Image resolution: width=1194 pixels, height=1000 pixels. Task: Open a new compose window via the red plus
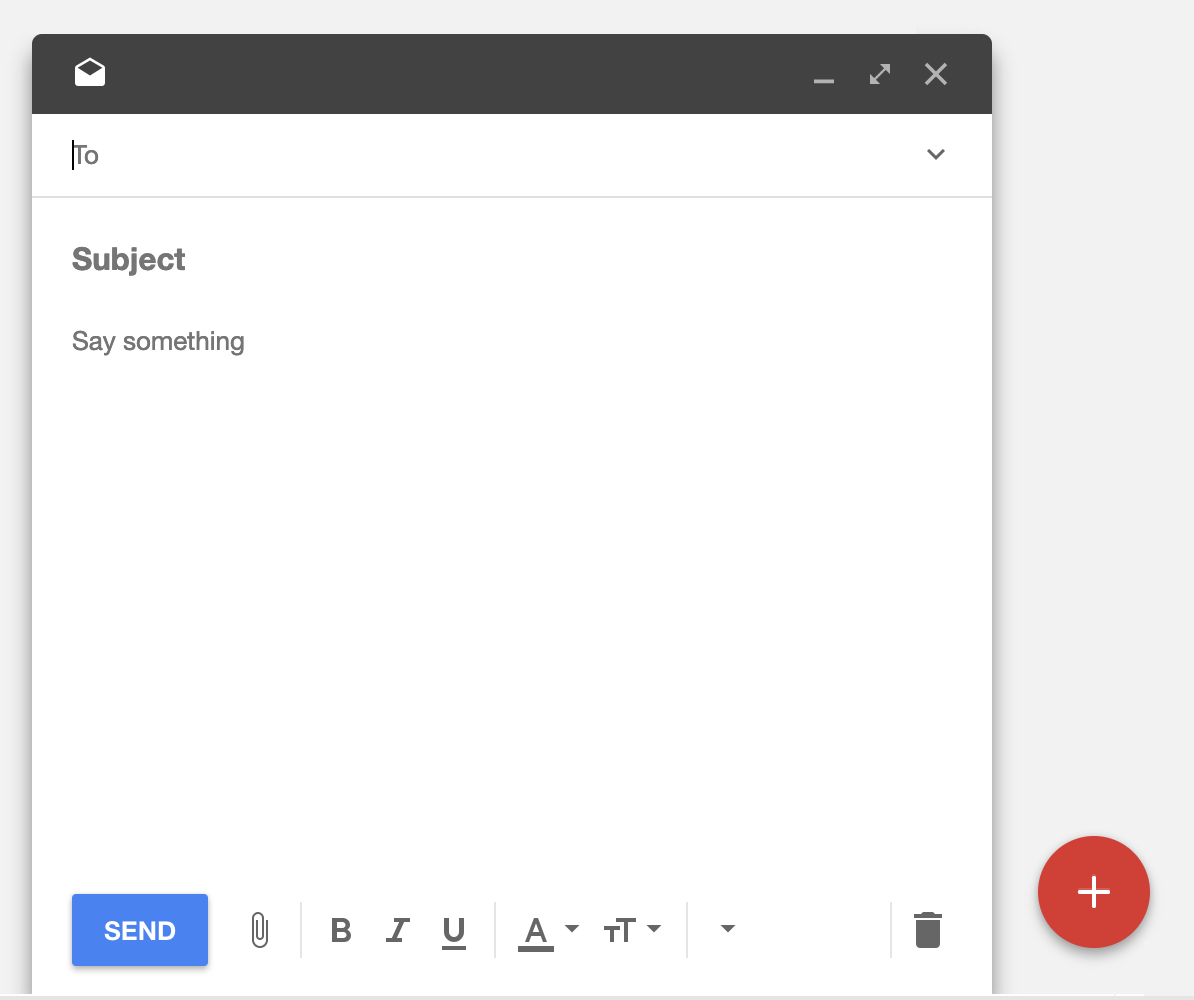click(1094, 892)
